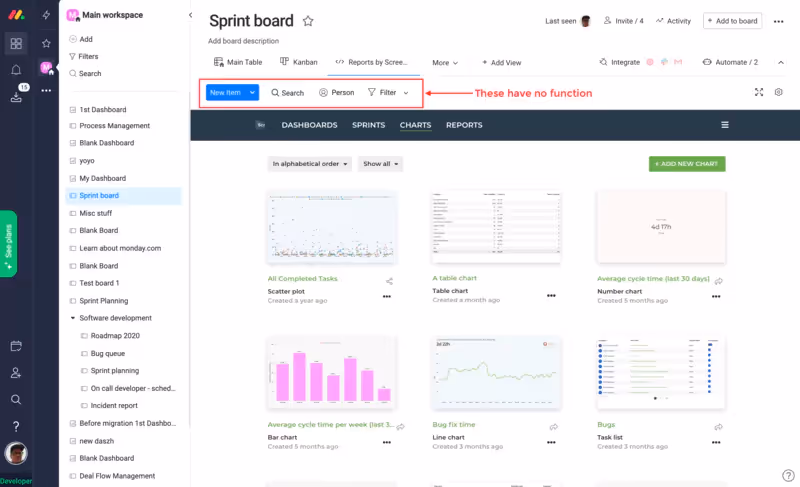800x487 pixels.
Task: Open options for the Scatter plot chart
Action: 387,296
